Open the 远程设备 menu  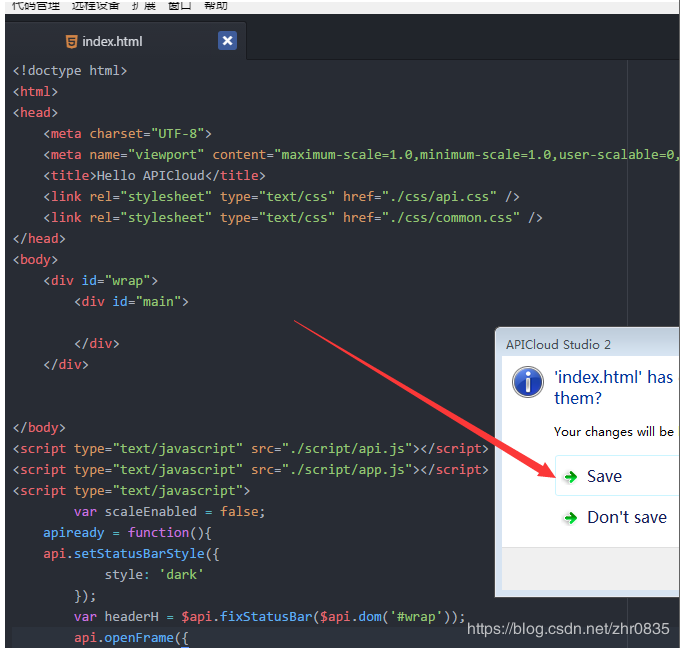pos(95,6)
